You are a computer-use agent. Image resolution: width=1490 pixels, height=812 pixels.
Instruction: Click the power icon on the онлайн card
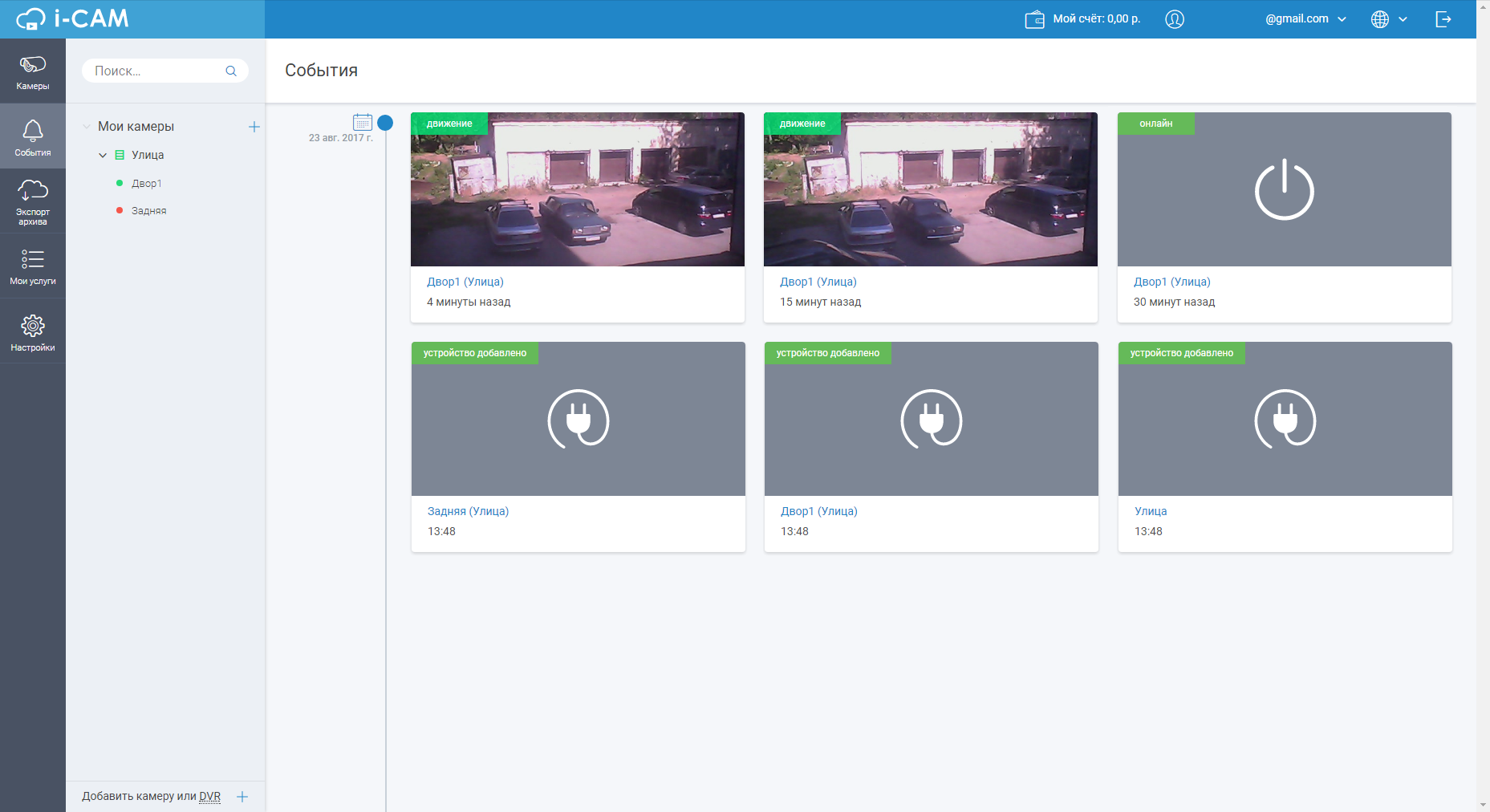[x=1285, y=190]
